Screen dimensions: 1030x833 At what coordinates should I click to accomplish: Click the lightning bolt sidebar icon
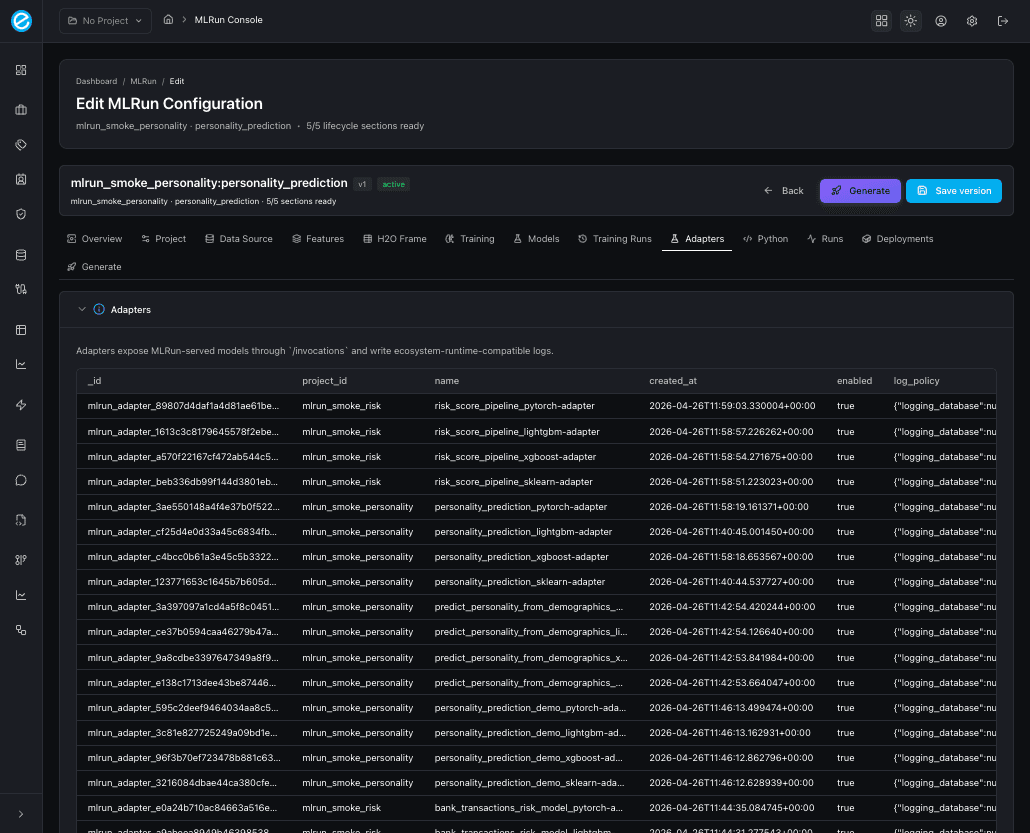pyautogui.click(x=20, y=404)
